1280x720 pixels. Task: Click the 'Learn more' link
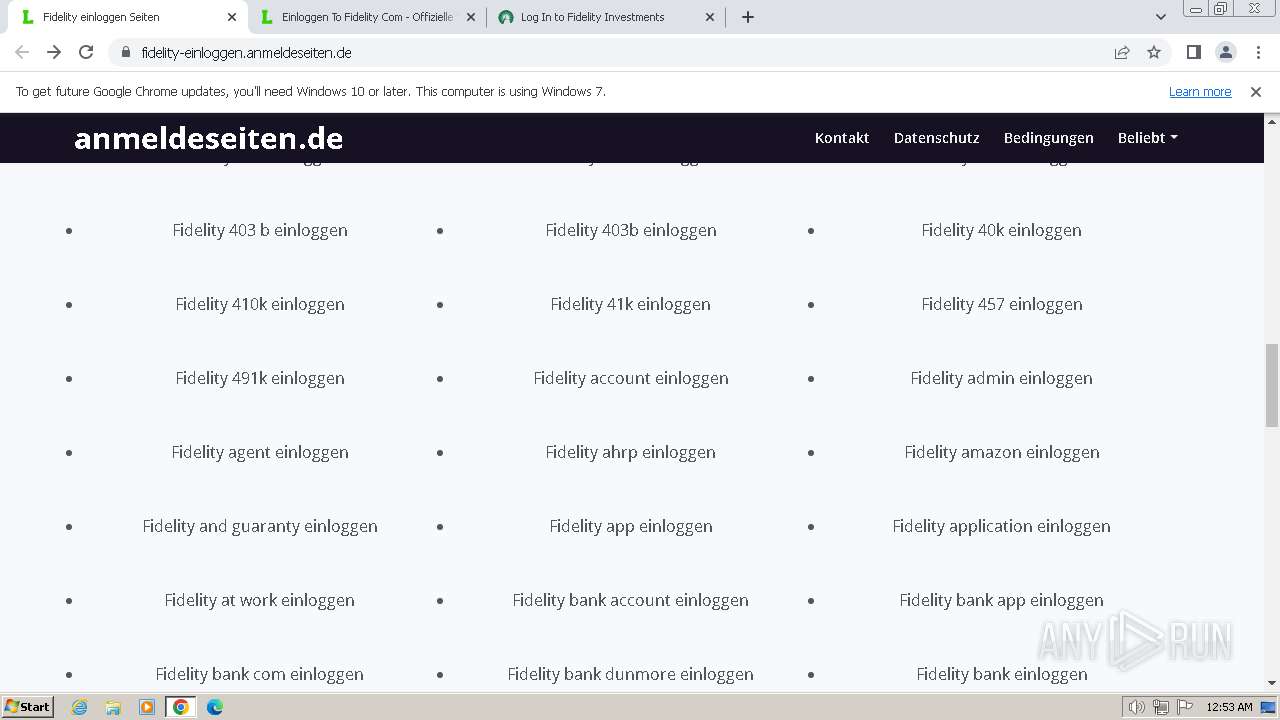click(1200, 91)
